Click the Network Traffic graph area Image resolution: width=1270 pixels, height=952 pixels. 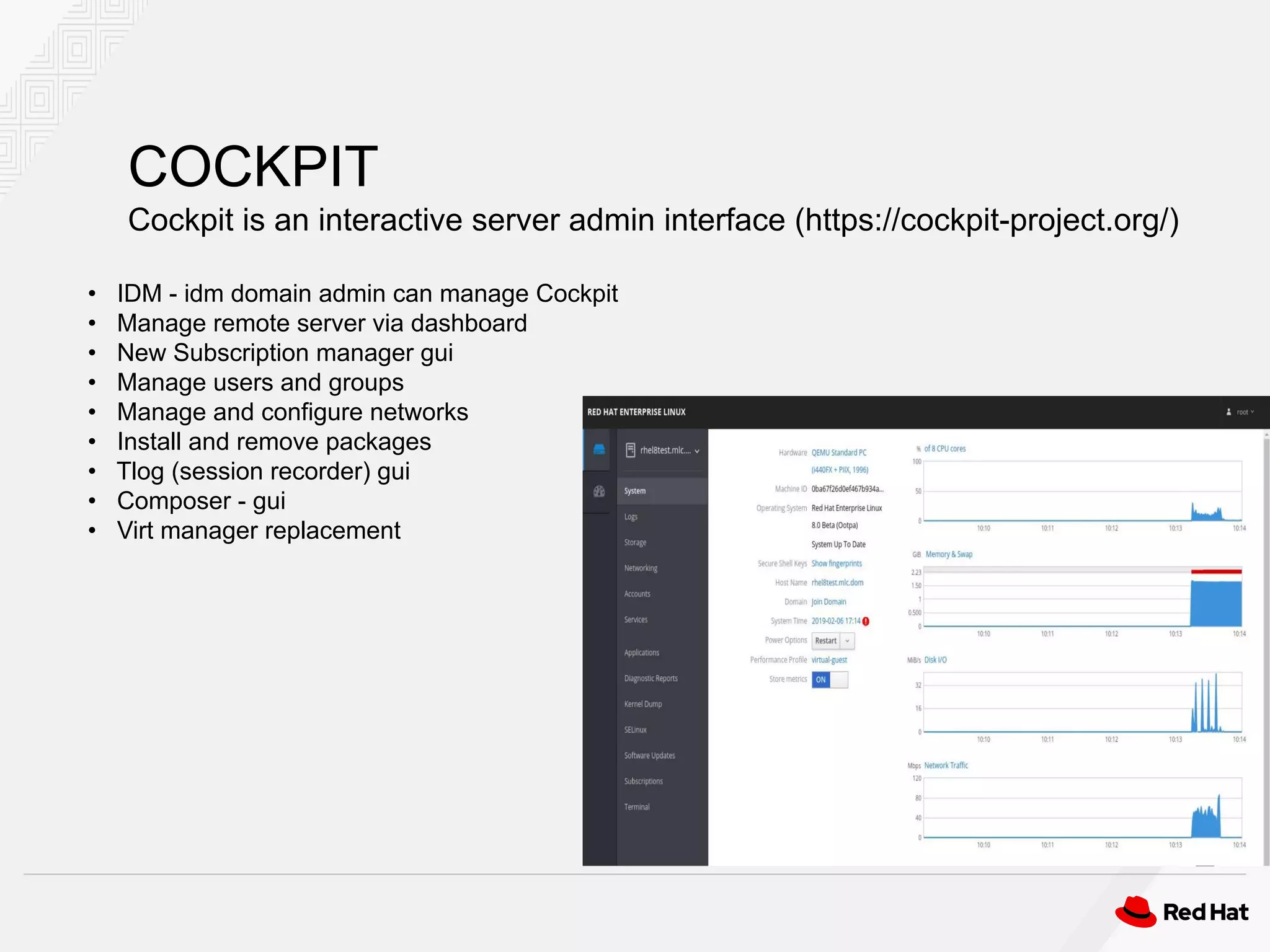1083,808
